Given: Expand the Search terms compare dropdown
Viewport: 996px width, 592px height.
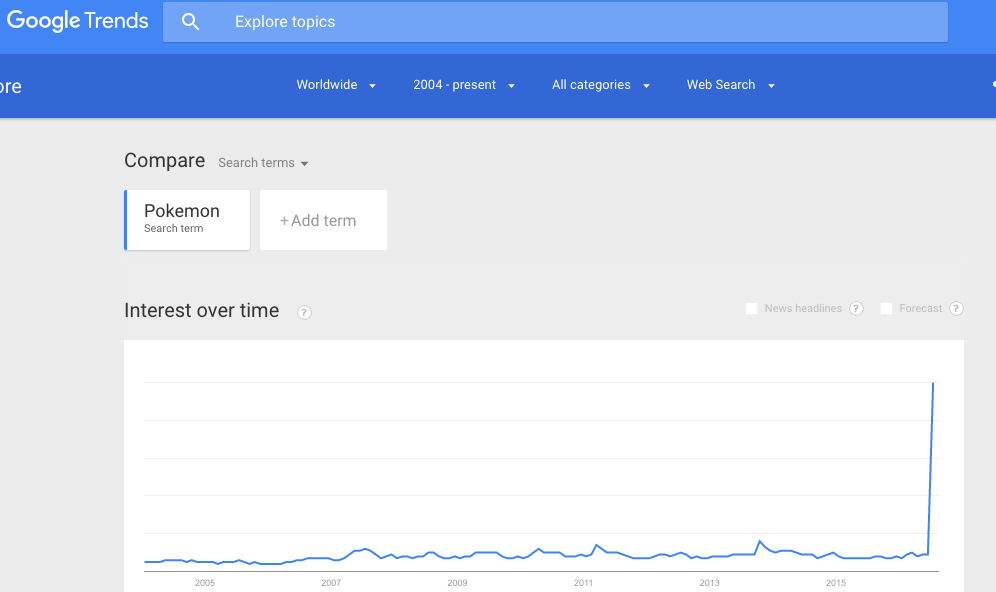Looking at the screenshot, I should [263, 163].
